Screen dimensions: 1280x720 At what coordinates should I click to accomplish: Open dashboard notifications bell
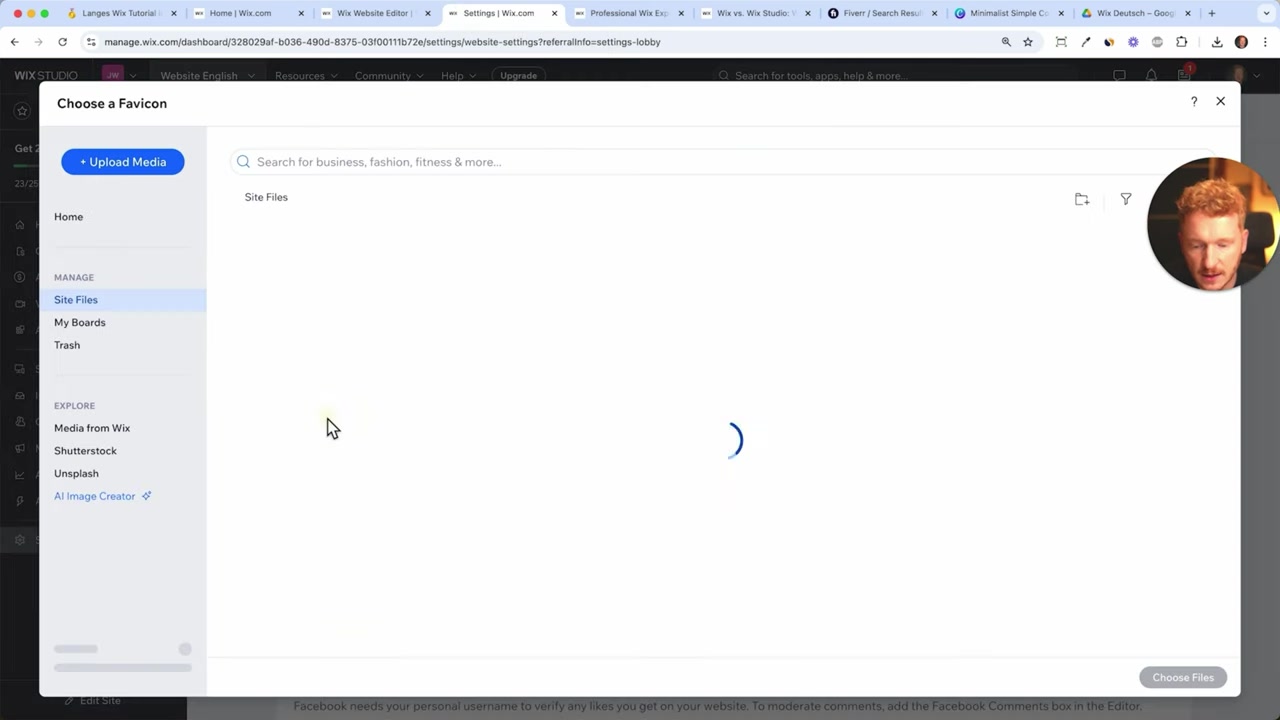pos(1152,76)
